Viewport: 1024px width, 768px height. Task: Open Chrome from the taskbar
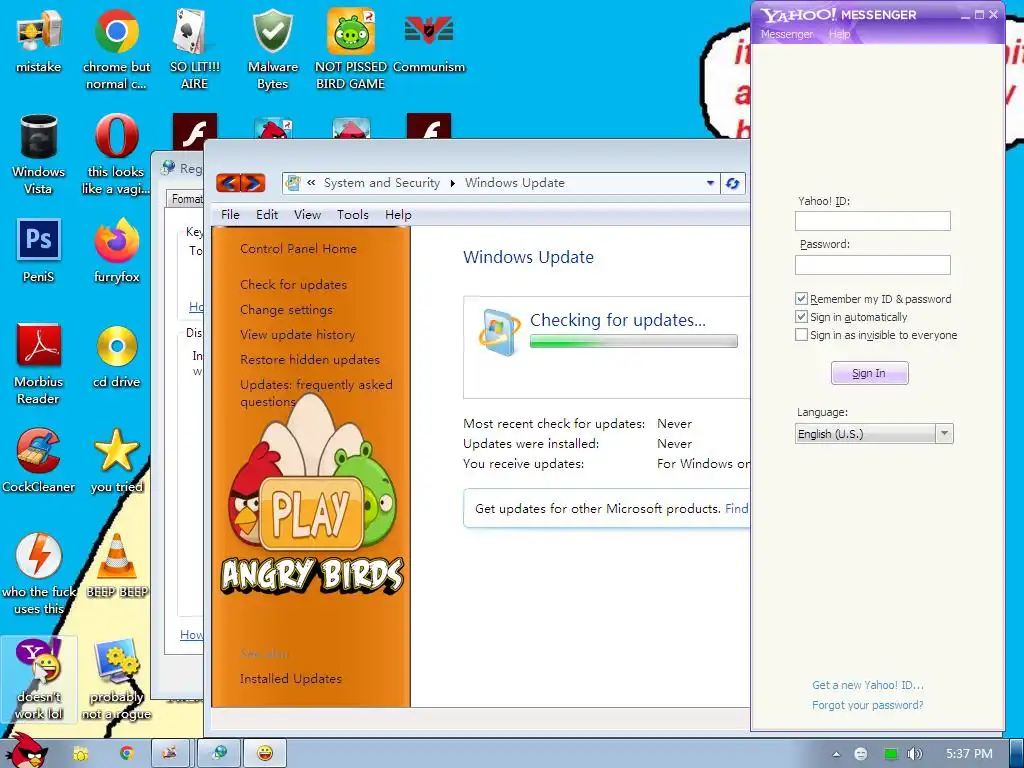[126, 753]
